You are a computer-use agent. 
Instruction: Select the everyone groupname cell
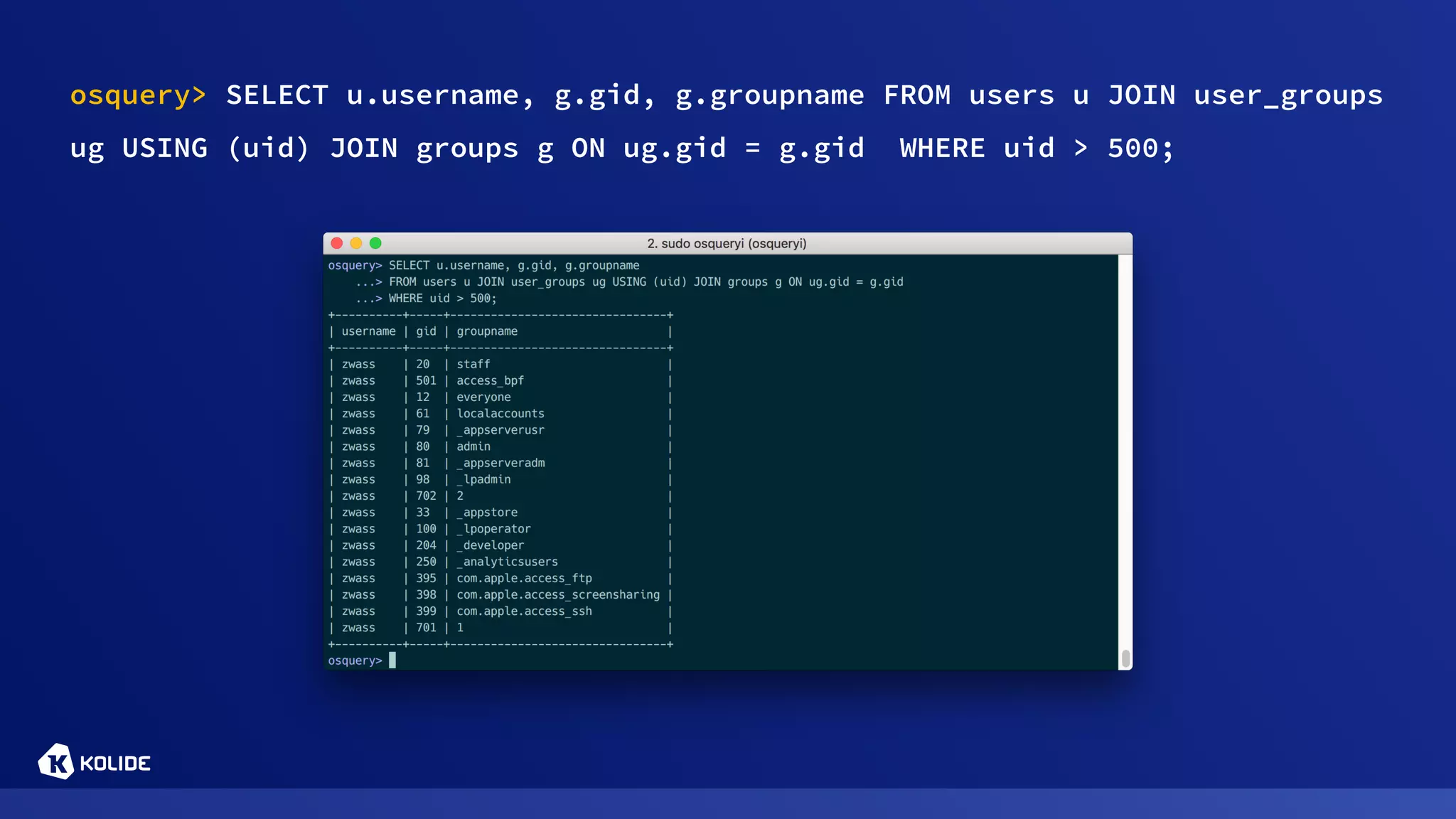[x=483, y=397]
